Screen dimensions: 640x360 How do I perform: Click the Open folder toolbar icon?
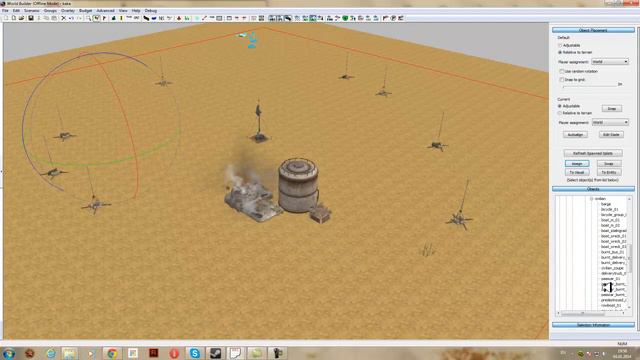point(22,18)
